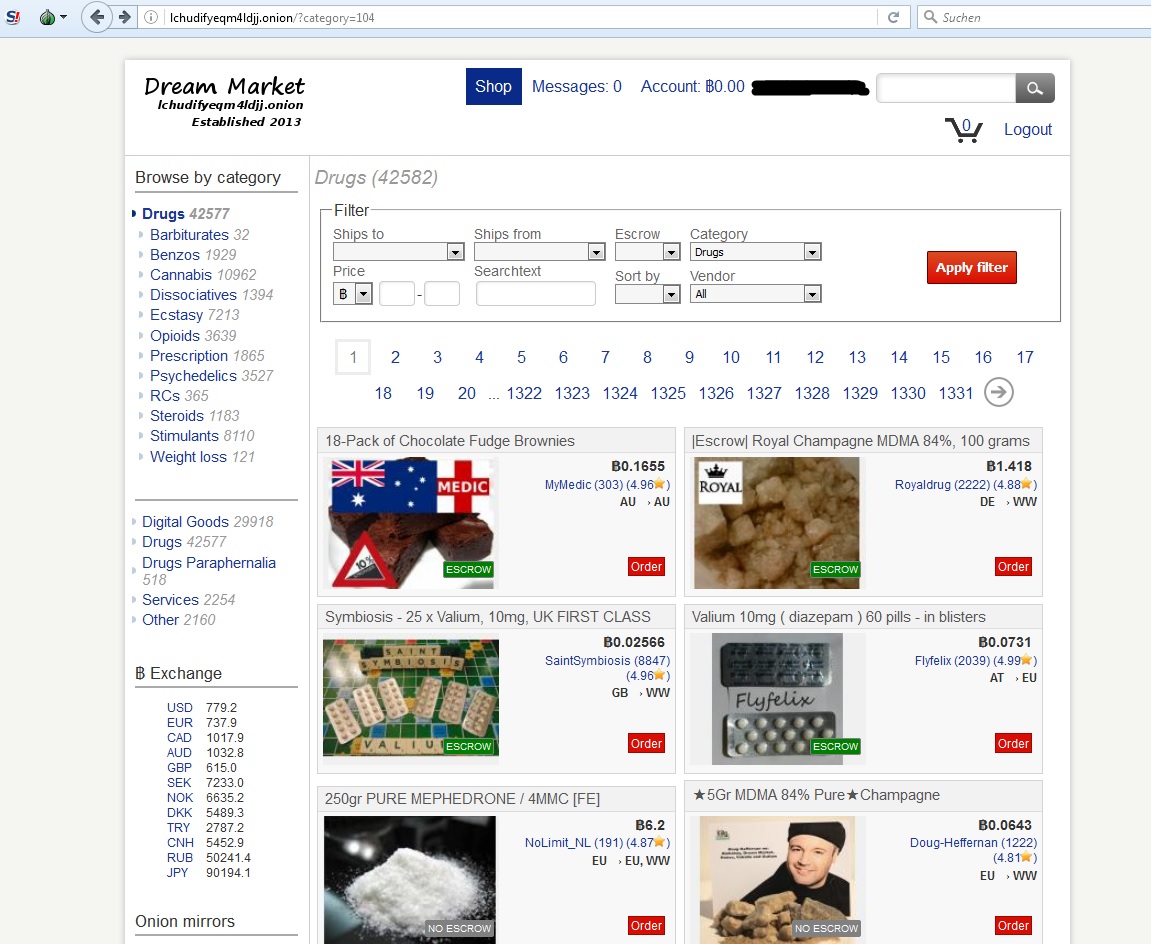
Task: Click the site search text box
Action: point(946,88)
